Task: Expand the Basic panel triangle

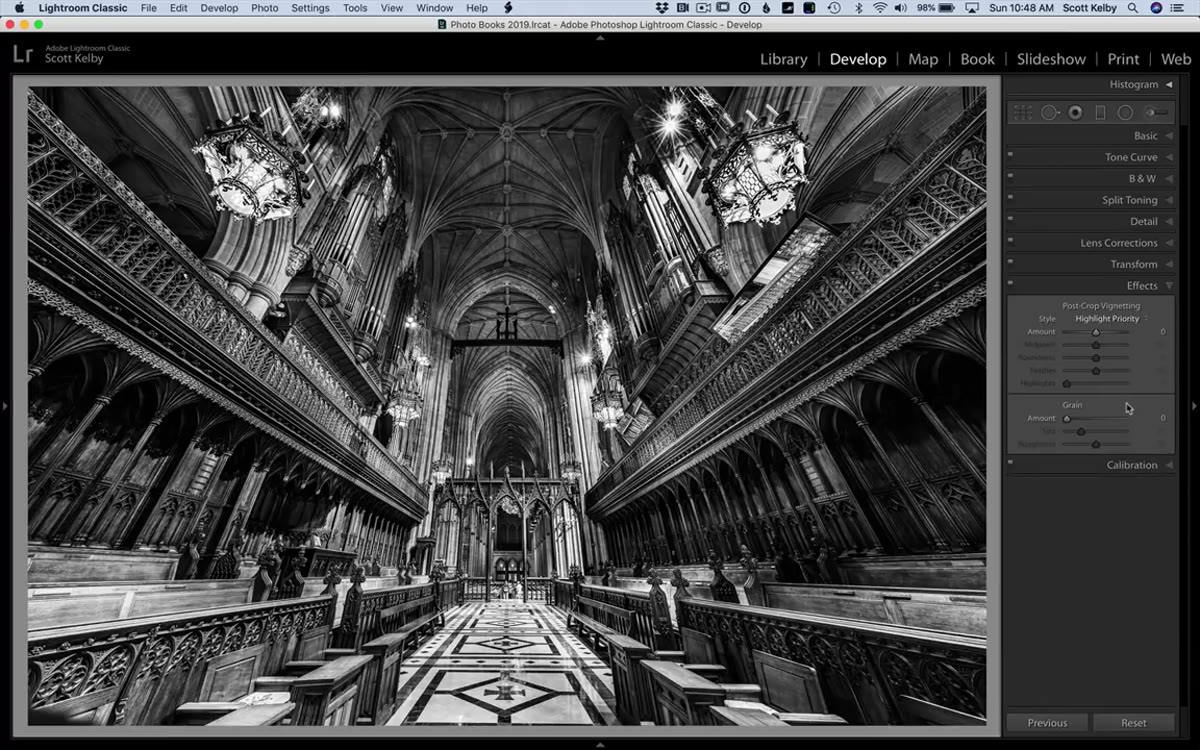Action: click(x=1168, y=136)
